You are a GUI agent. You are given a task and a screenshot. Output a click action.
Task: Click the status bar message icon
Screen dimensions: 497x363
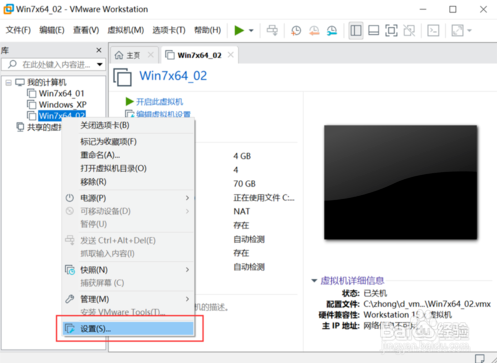[x=479, y=358]
